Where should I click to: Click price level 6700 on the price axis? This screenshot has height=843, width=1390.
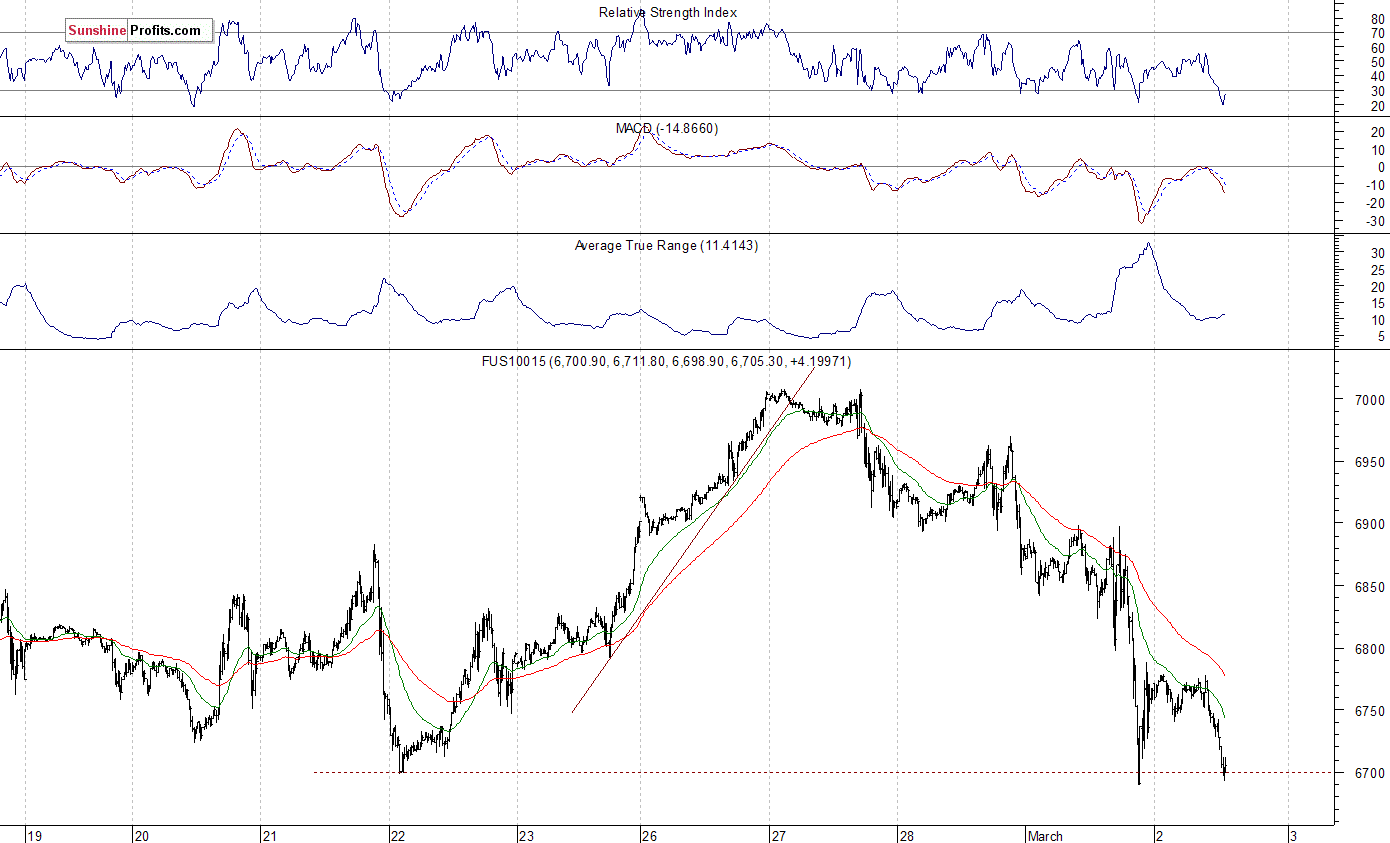(x=1370, y=773)
